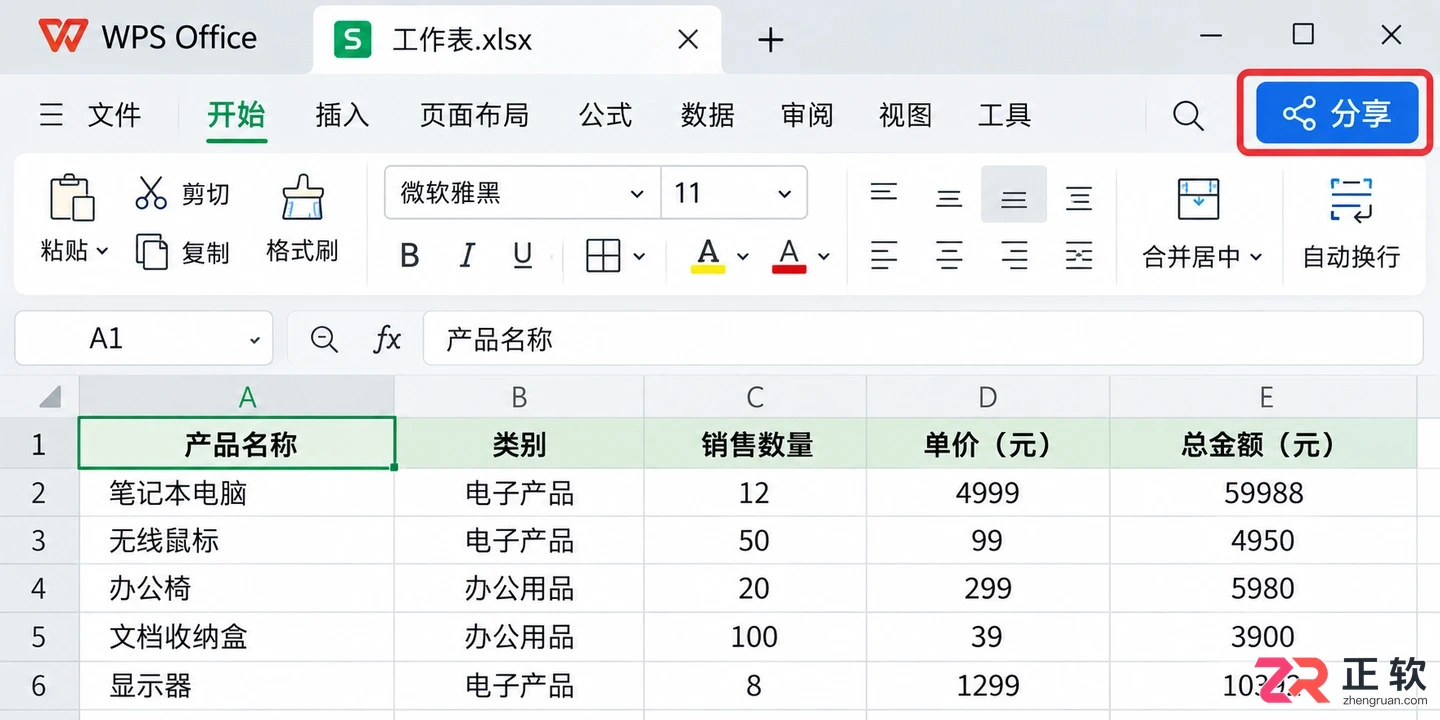This screenshot has width=1440, height=720.
Task: Open a new tab with plus
Action: coord(770,40)
